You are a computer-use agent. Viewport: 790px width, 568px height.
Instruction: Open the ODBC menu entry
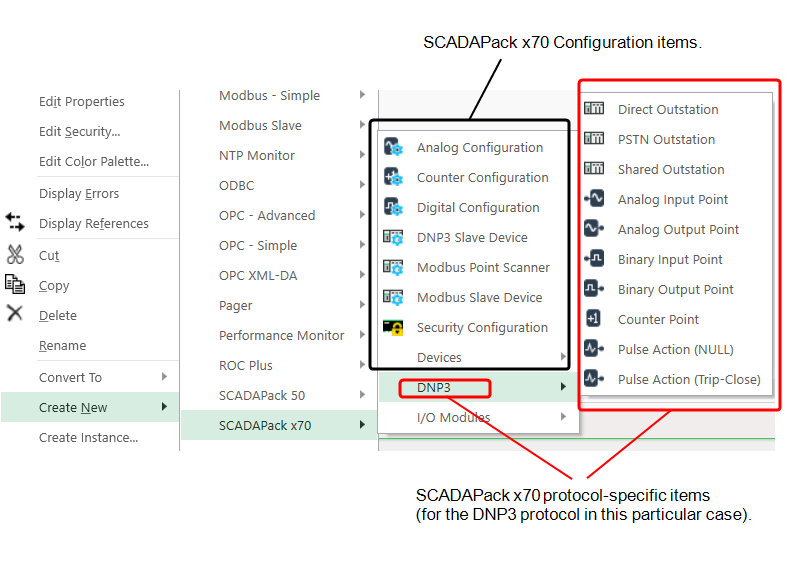click(237, 185)
